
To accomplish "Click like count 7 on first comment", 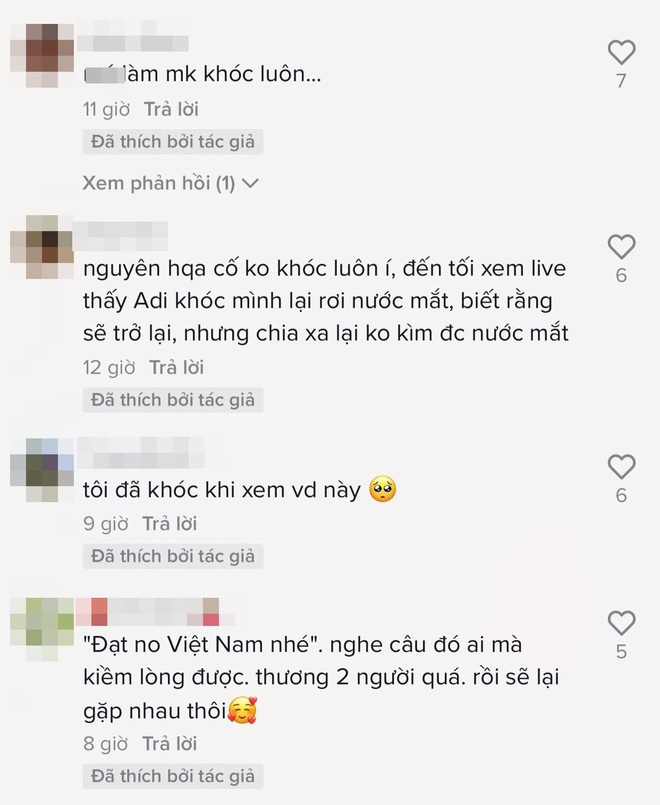I will point(622,81).
